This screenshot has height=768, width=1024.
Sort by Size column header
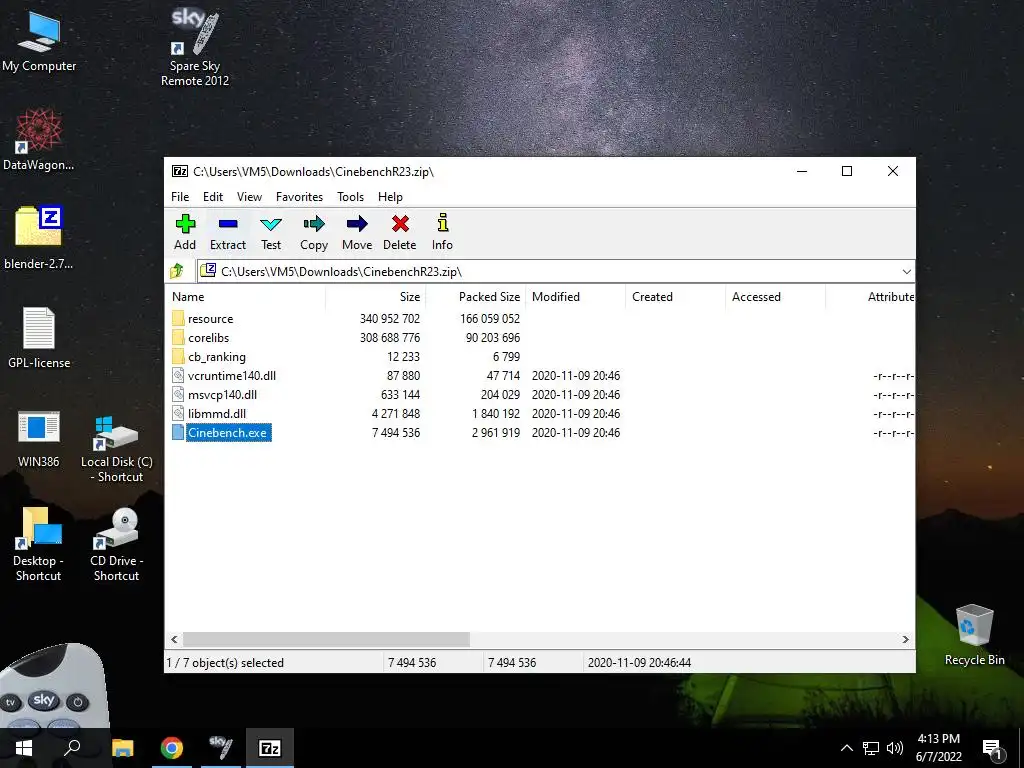(376, 296)
